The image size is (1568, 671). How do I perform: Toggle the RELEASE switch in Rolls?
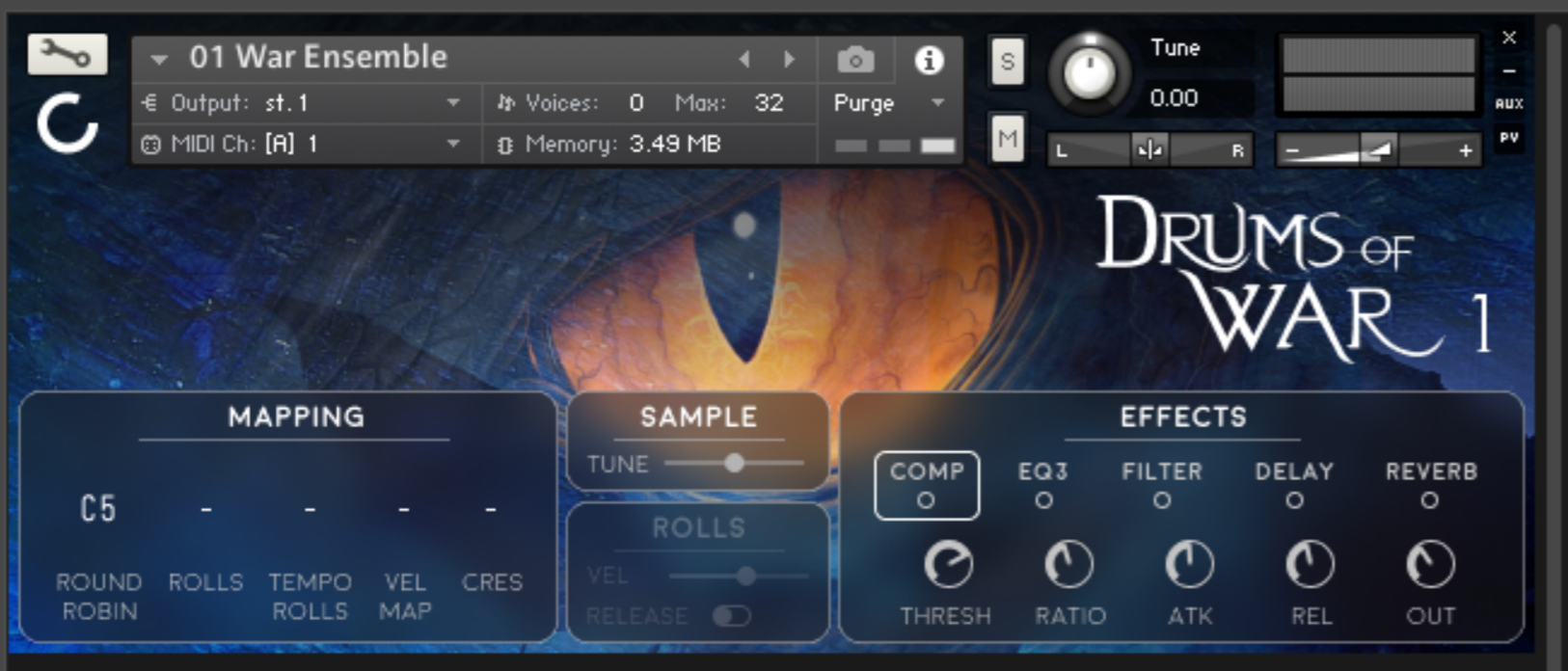click(x=732, y=616)
